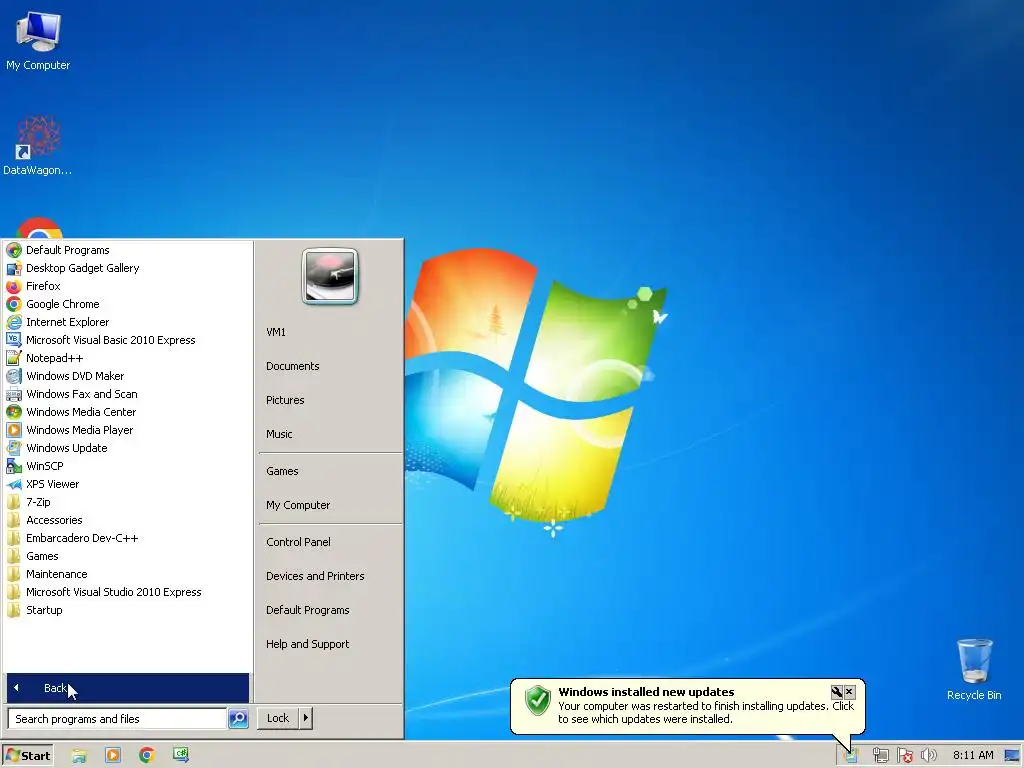Expand the Embarcadero Dev-C++ folder
Screen dimensions: 1024x768
82,538
